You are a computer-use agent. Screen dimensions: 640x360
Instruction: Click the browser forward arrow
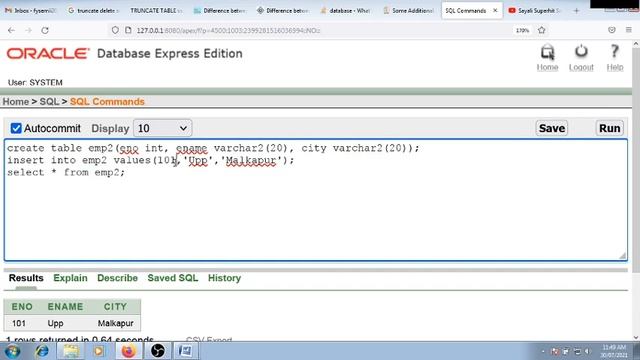coord(28,30)
